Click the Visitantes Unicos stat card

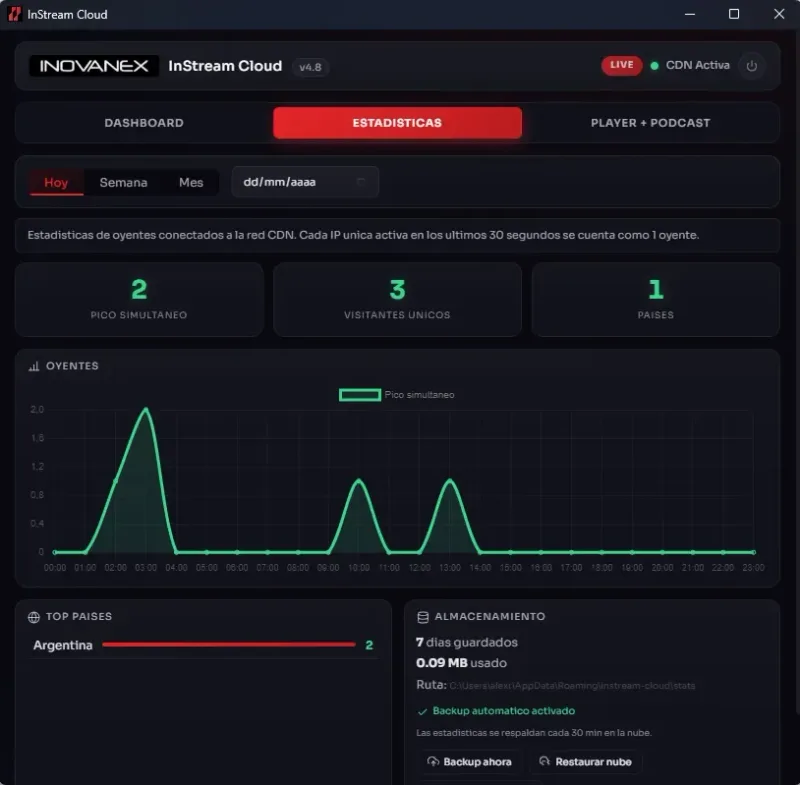[397, 299]
